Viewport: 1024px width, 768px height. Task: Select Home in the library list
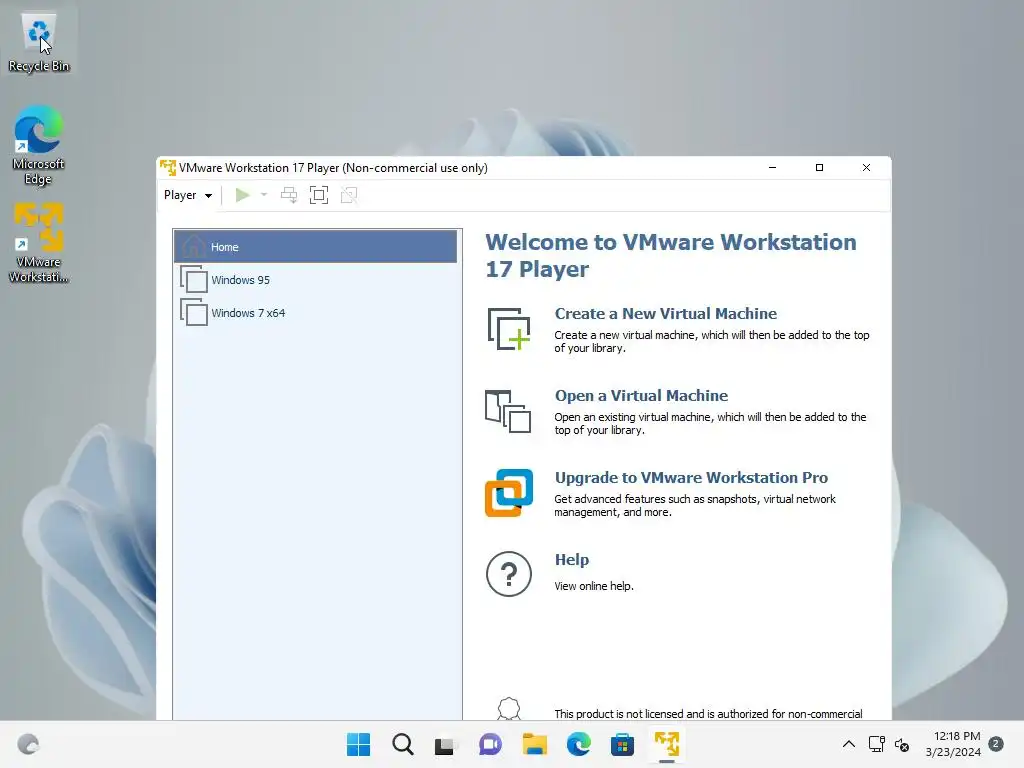[x=315, y=247]
